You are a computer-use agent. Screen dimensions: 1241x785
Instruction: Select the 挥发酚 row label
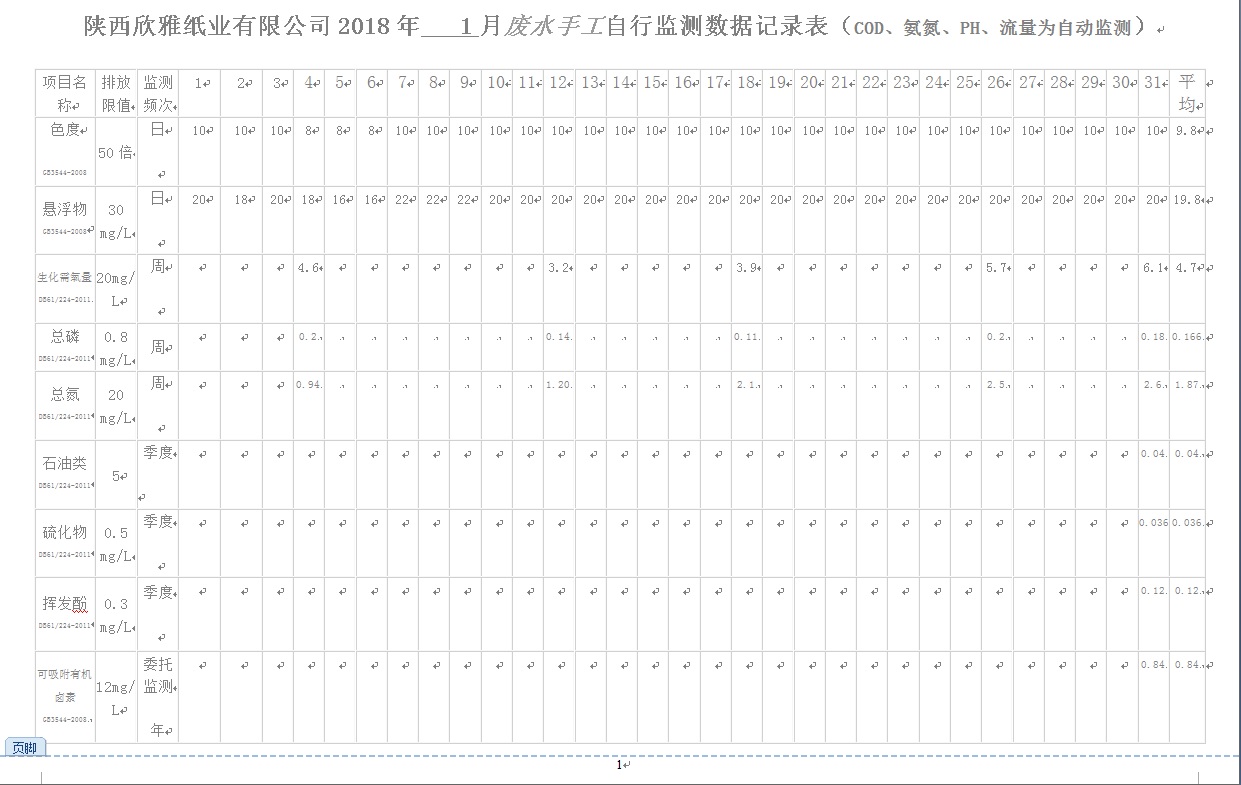click(66, 603)
